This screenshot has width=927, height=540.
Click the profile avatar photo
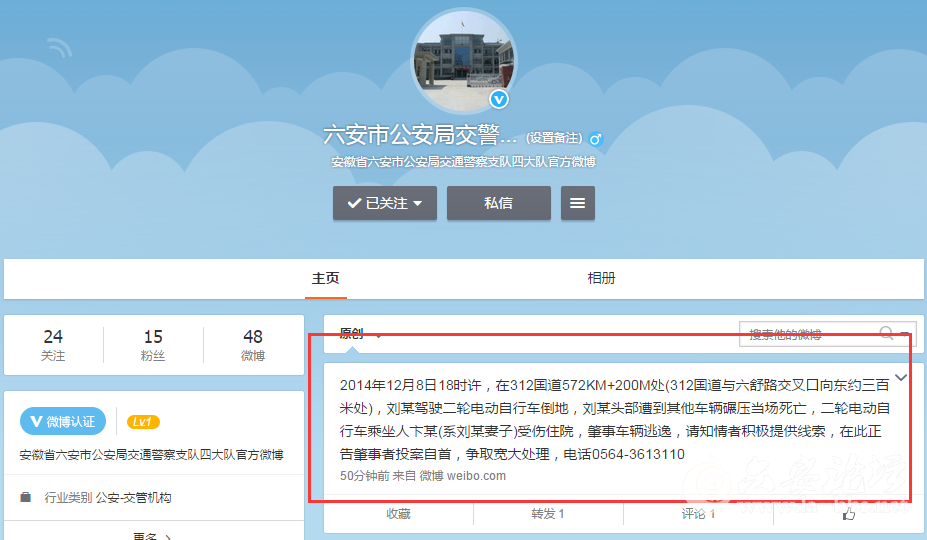(x=464, y=61)
